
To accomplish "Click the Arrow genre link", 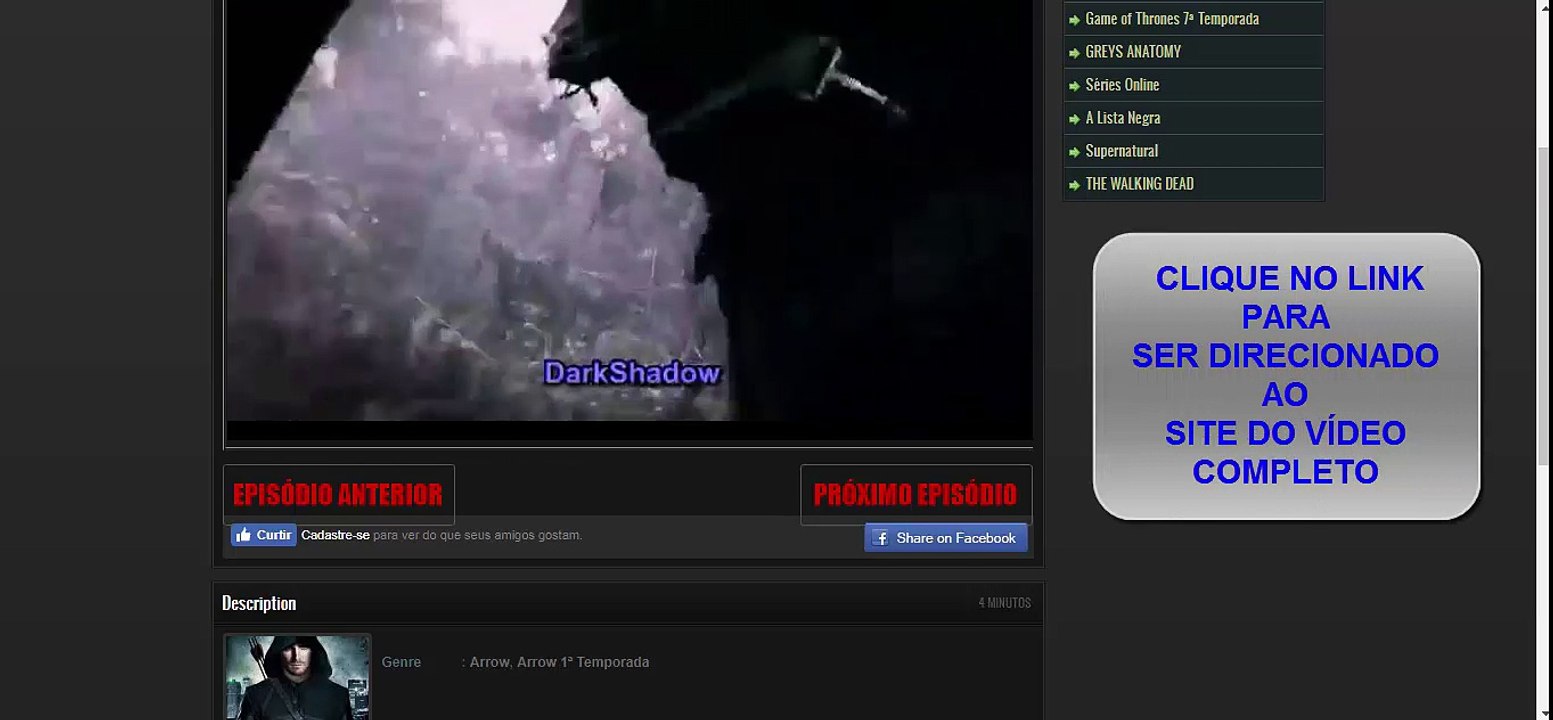I will pyautogui.click(x=489, y=662).
